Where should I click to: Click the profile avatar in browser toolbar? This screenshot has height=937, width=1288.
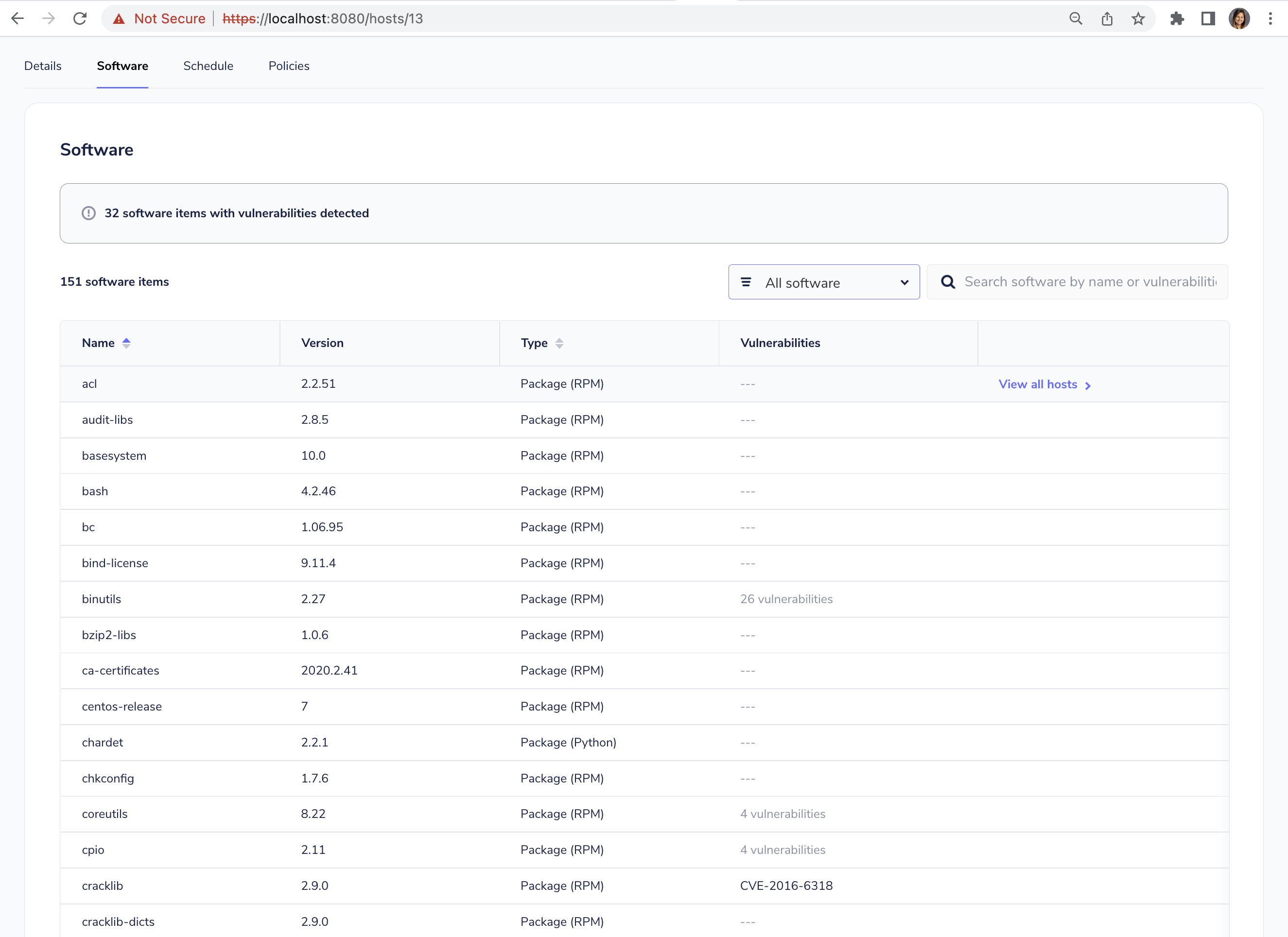[x=1240, y=18]
